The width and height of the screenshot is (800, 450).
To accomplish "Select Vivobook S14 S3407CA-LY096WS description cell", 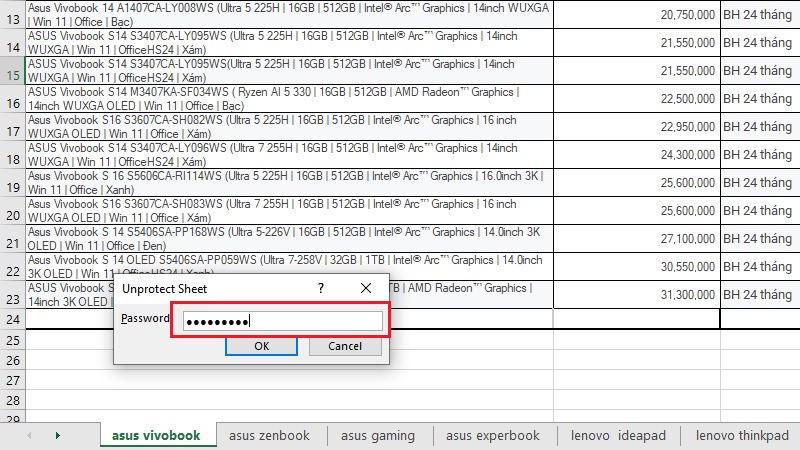I will coord(289,155).
